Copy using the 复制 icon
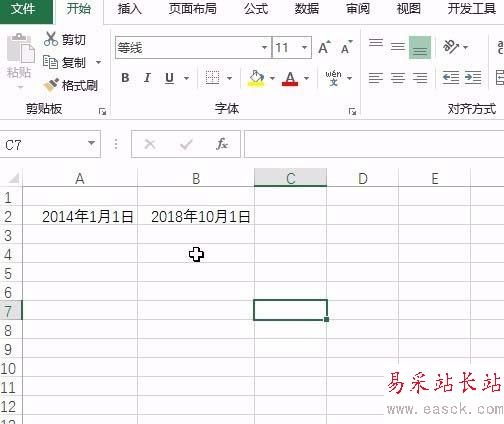 [x=50, y=62]
